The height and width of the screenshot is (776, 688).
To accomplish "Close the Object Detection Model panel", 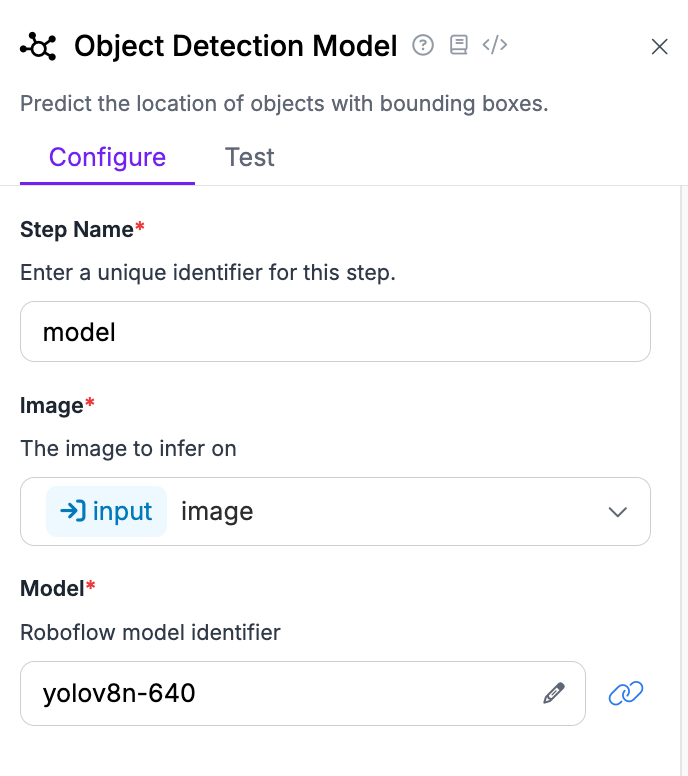I will (x=659, y=46).
